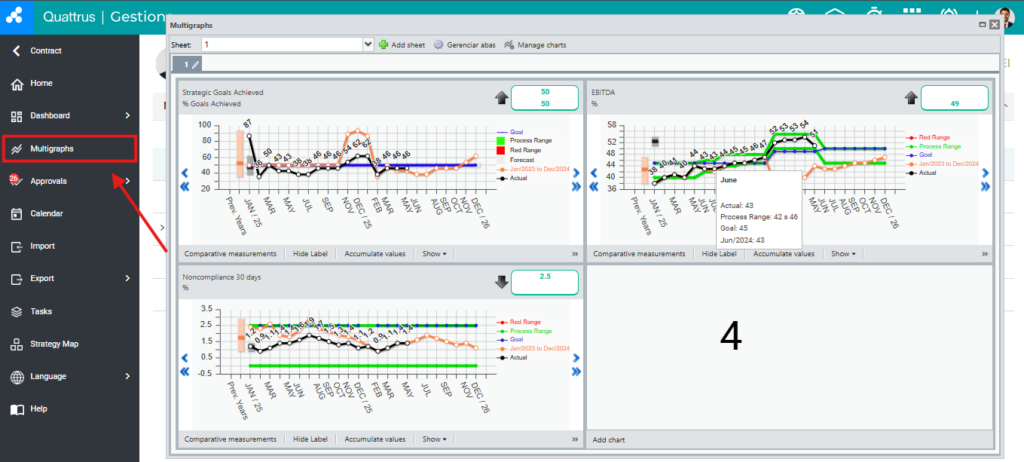
Task: Expand the Dashboard submenu arrow
Action: pyautogui.click(x=128, y=116)
